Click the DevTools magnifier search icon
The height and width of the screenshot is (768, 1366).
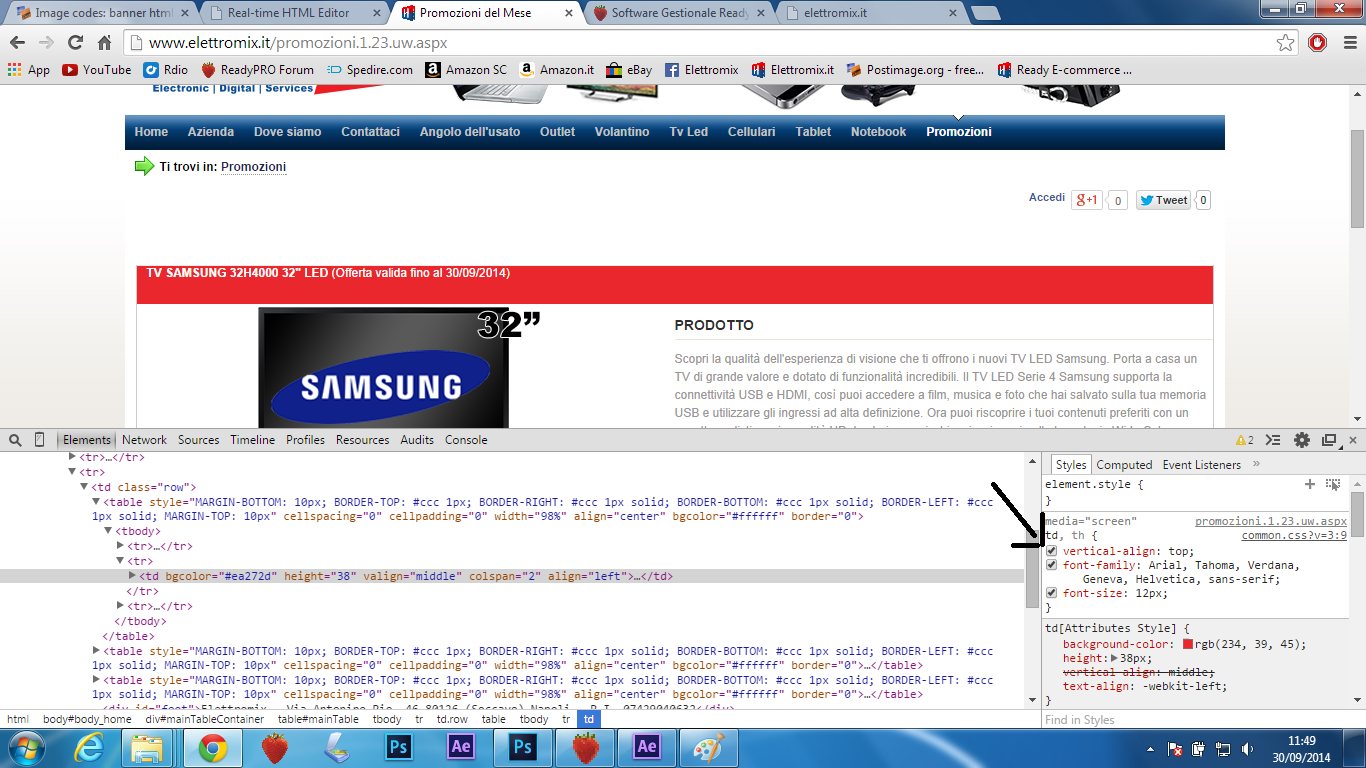pos(15,440)
